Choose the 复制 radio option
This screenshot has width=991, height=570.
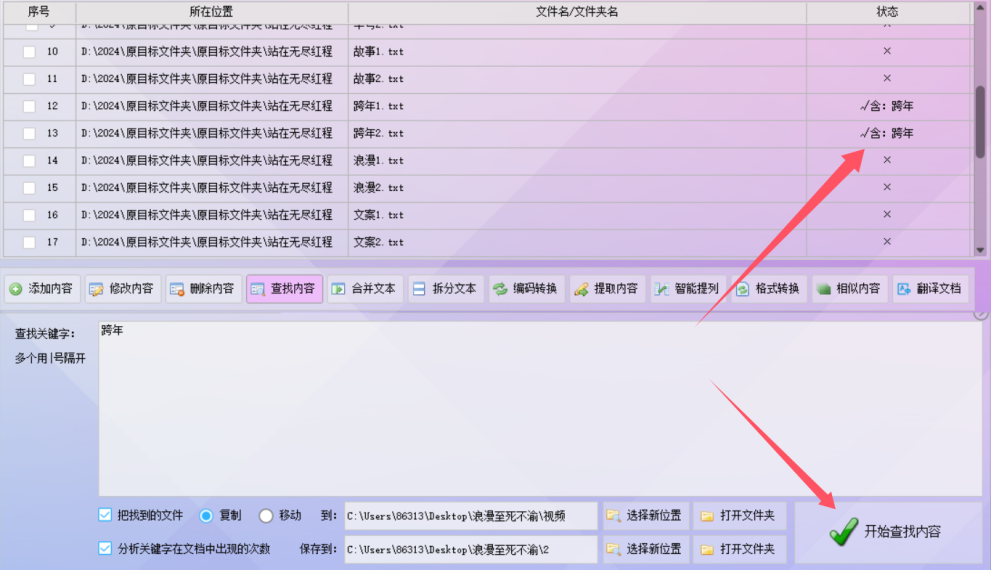click(x=206, y=516)
